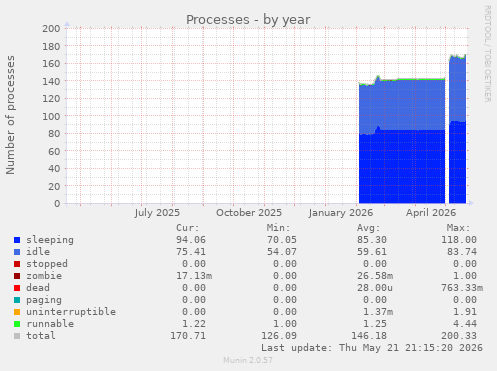Click the paging legend color swatch
Image resolution: width=497 pixels, height=371 pixels.
17,300
